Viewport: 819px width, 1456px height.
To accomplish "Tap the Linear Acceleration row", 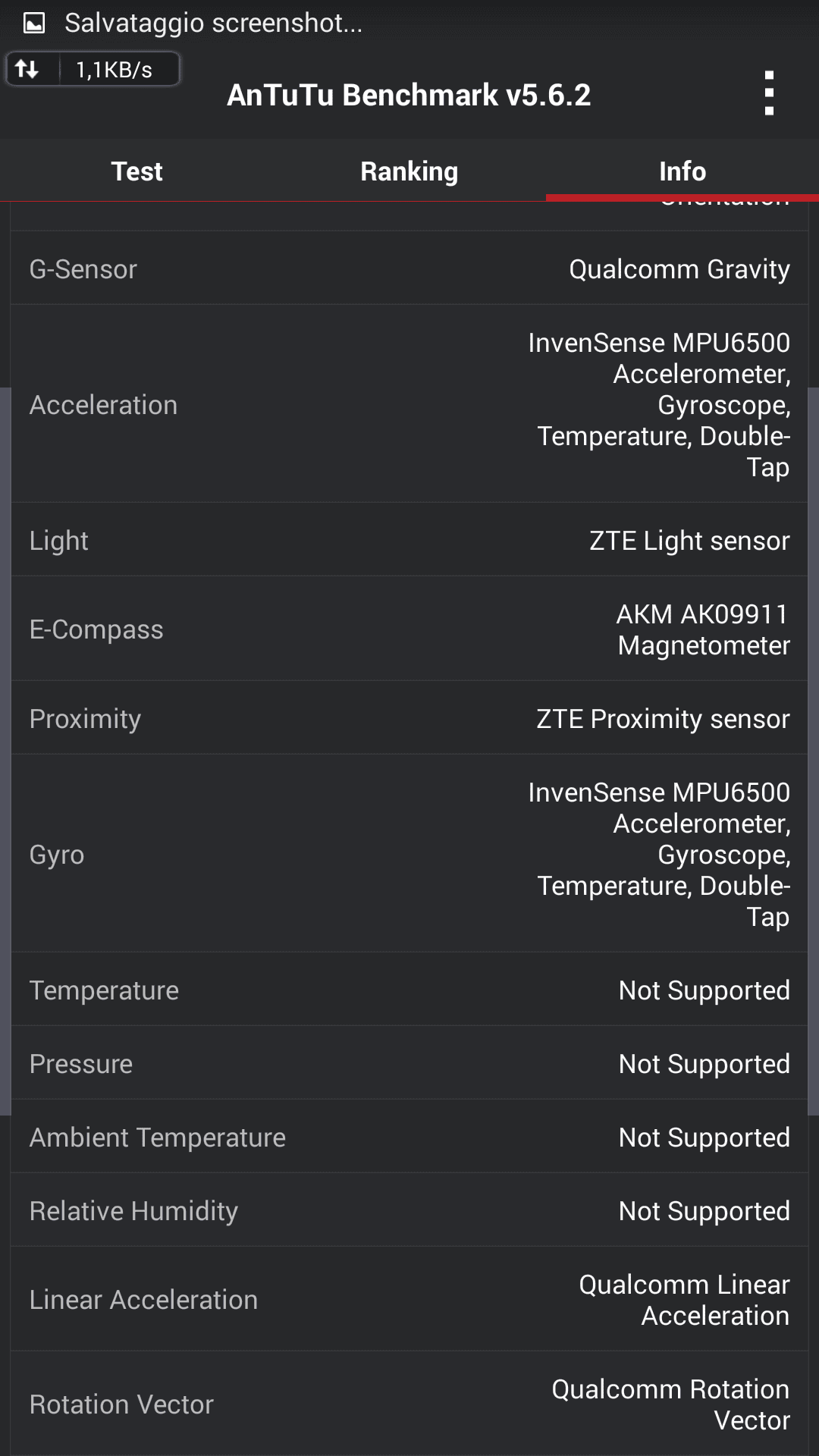I will pyautogui.click(x=409, y=1299).
